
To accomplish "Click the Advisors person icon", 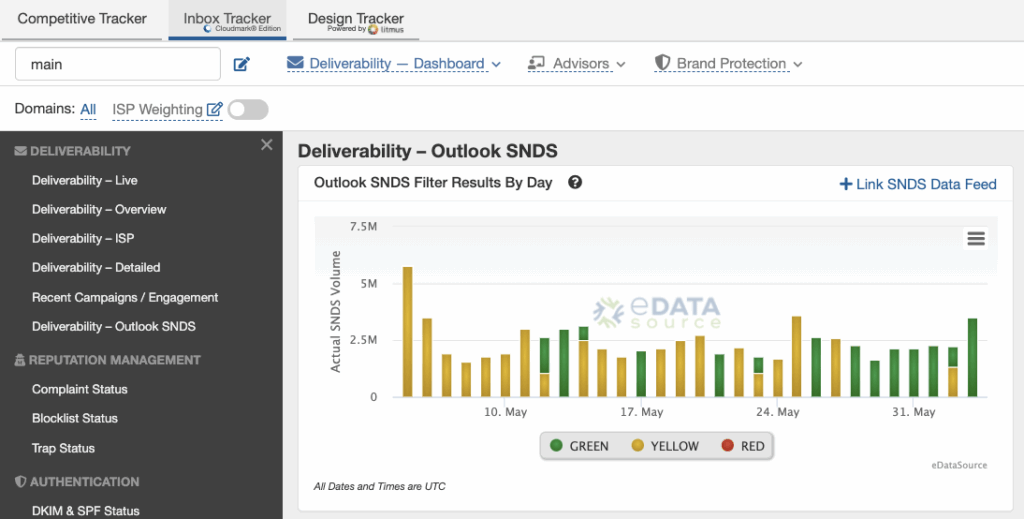I will click(536, 63).
